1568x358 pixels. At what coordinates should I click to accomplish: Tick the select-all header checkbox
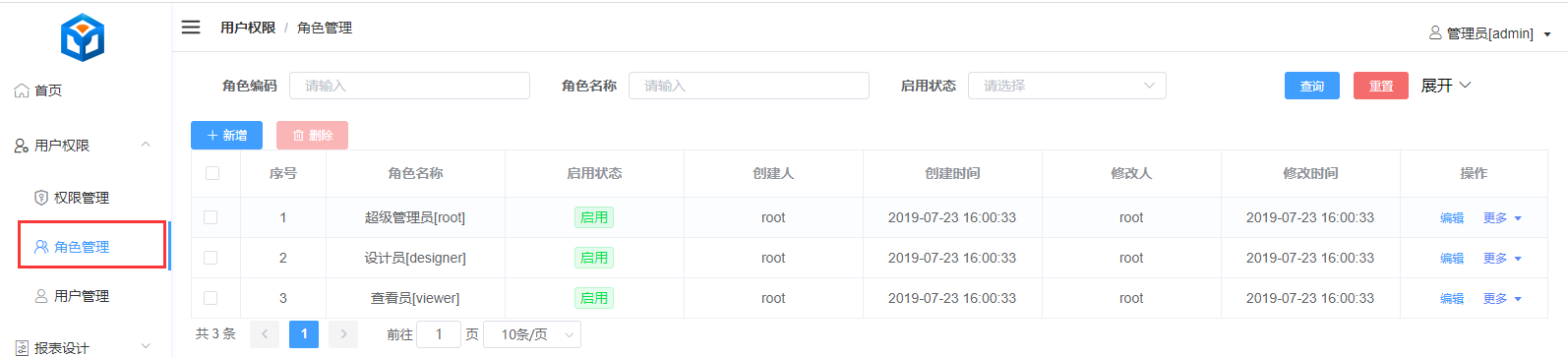coord(211,173)
